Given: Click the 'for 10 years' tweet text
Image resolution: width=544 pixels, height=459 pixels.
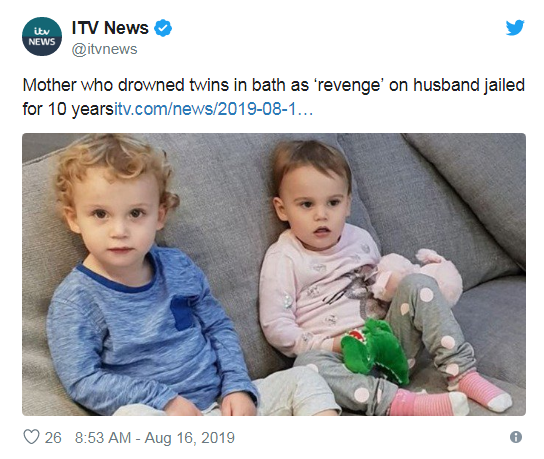Looking at the screenshot, I should pyautogui.click(x=68, y=109).
